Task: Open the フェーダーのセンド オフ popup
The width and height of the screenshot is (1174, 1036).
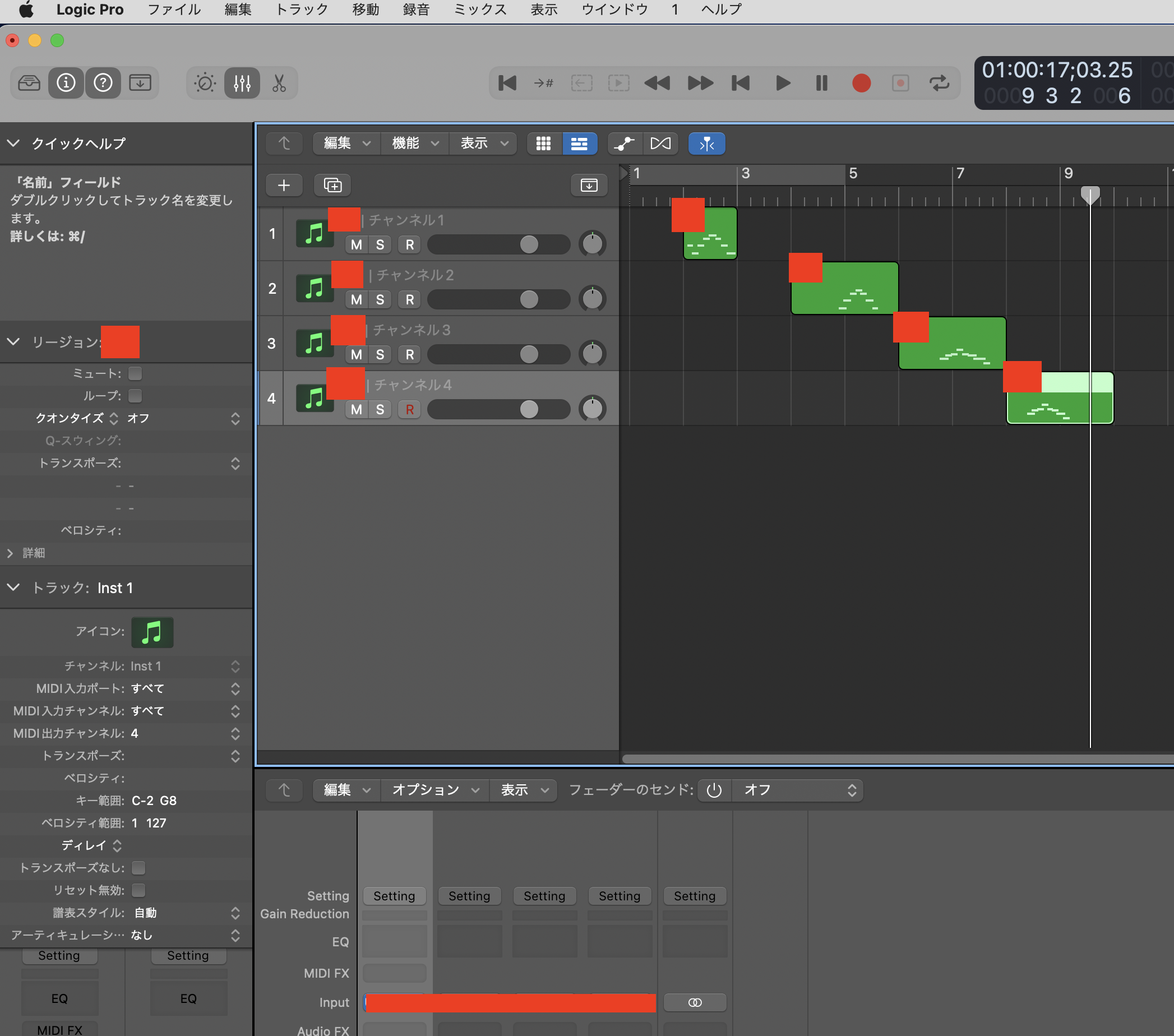Action: coord(798,790)
